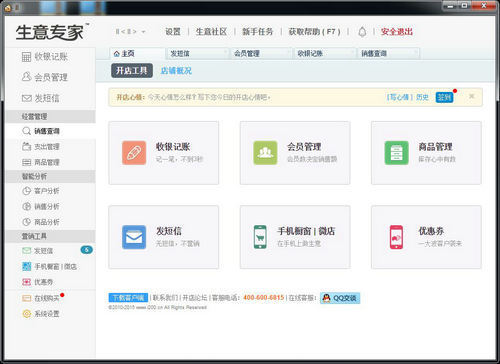Open 获取帮助 (F7) in top menu
Viewport: 500px width, 364px height.
coord(314,32)
